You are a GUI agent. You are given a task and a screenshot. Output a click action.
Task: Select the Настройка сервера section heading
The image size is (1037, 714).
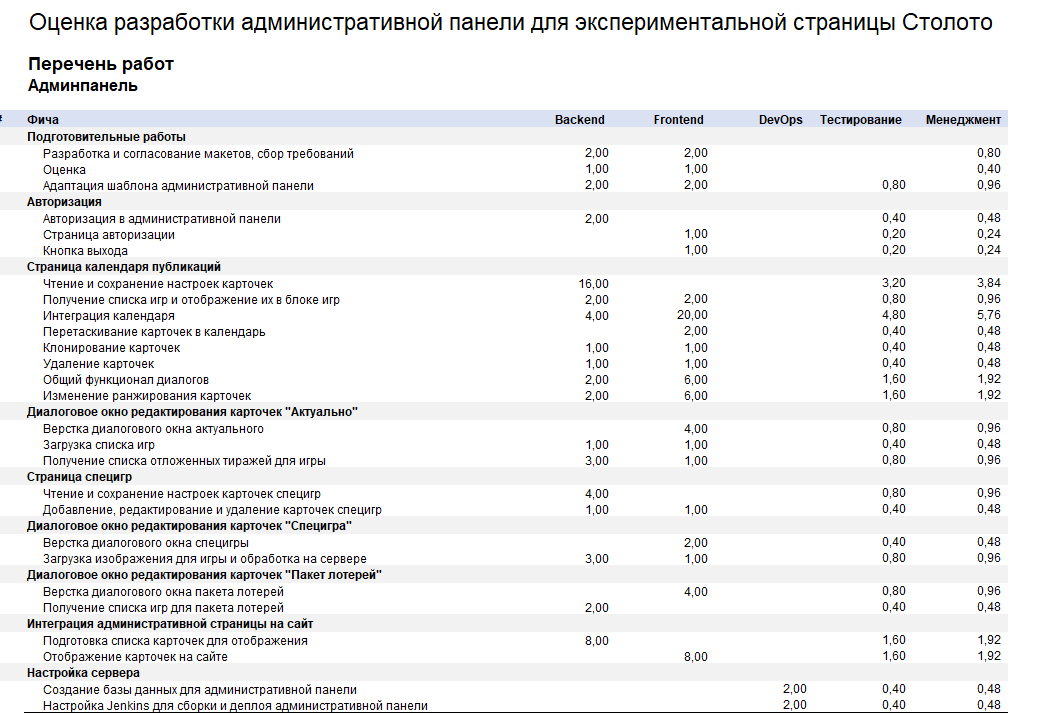pyautogui.click(x=77, y=673)
